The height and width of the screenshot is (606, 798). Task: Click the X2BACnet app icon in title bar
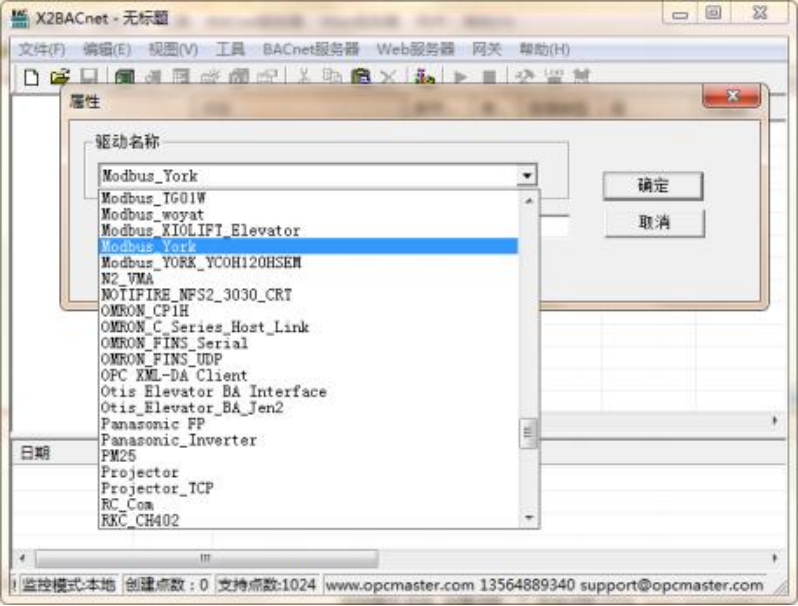[x=20, y=18]
